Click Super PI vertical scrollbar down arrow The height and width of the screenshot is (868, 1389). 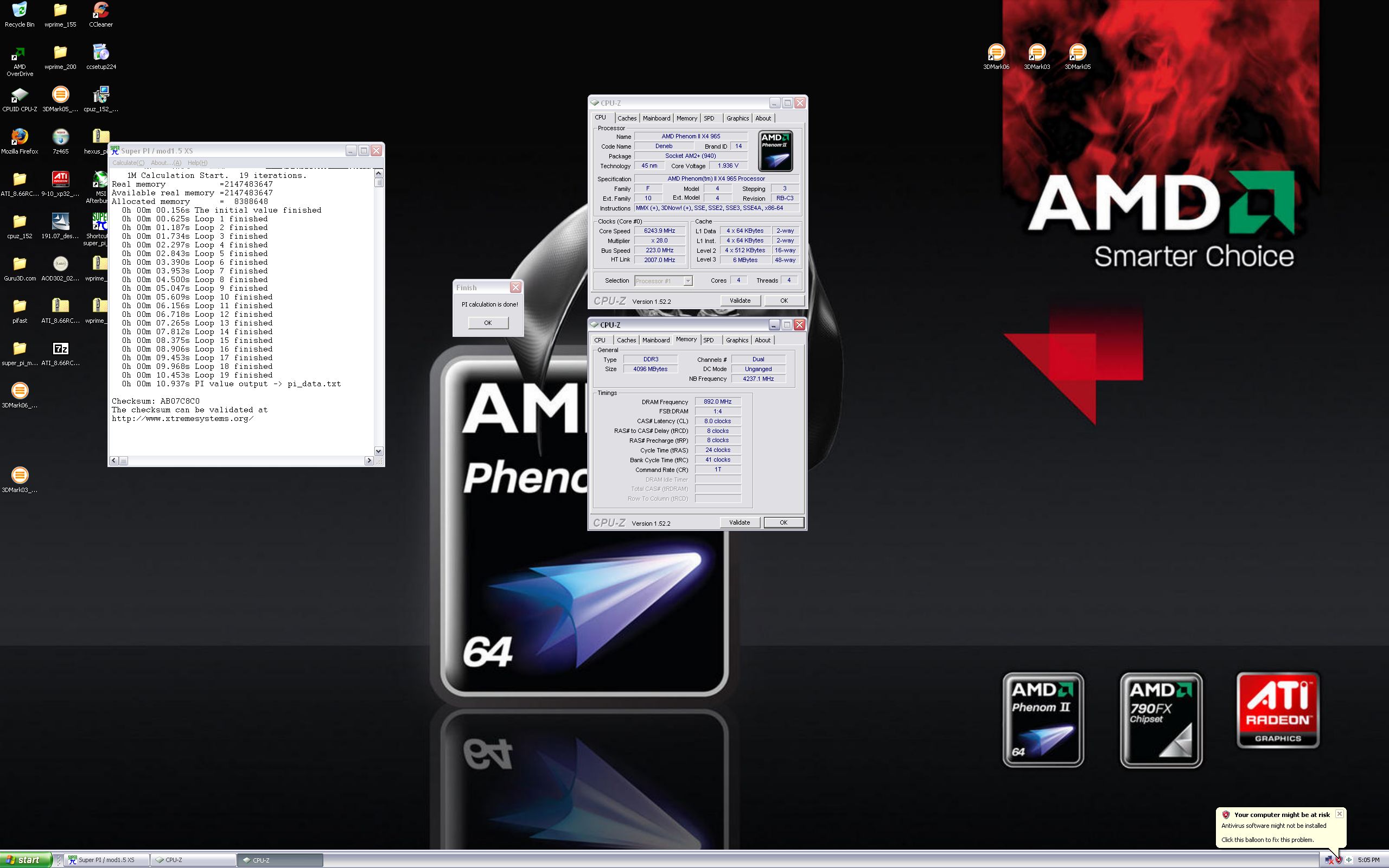coord(378,451)
